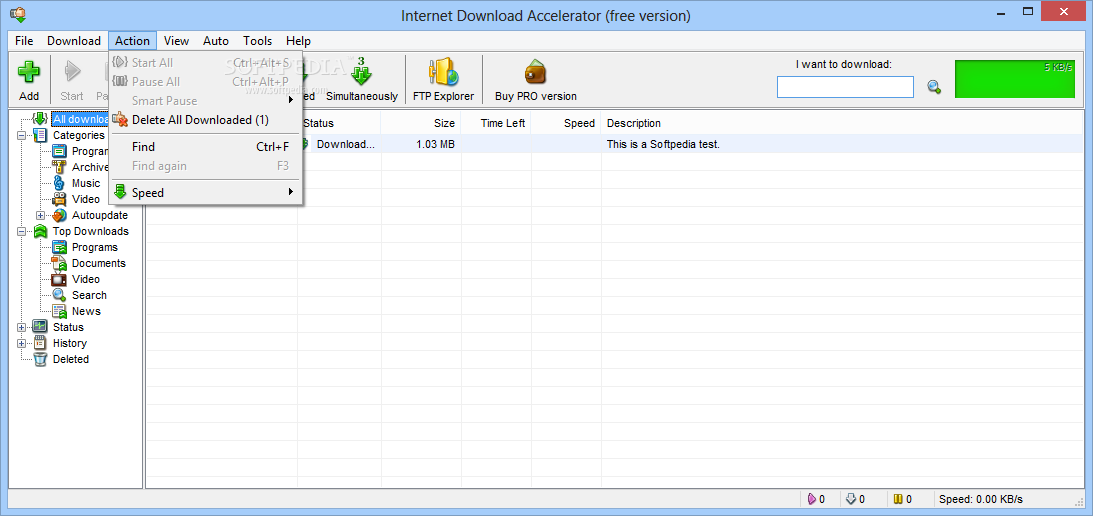Sort by the Size column header

(421, 123)
